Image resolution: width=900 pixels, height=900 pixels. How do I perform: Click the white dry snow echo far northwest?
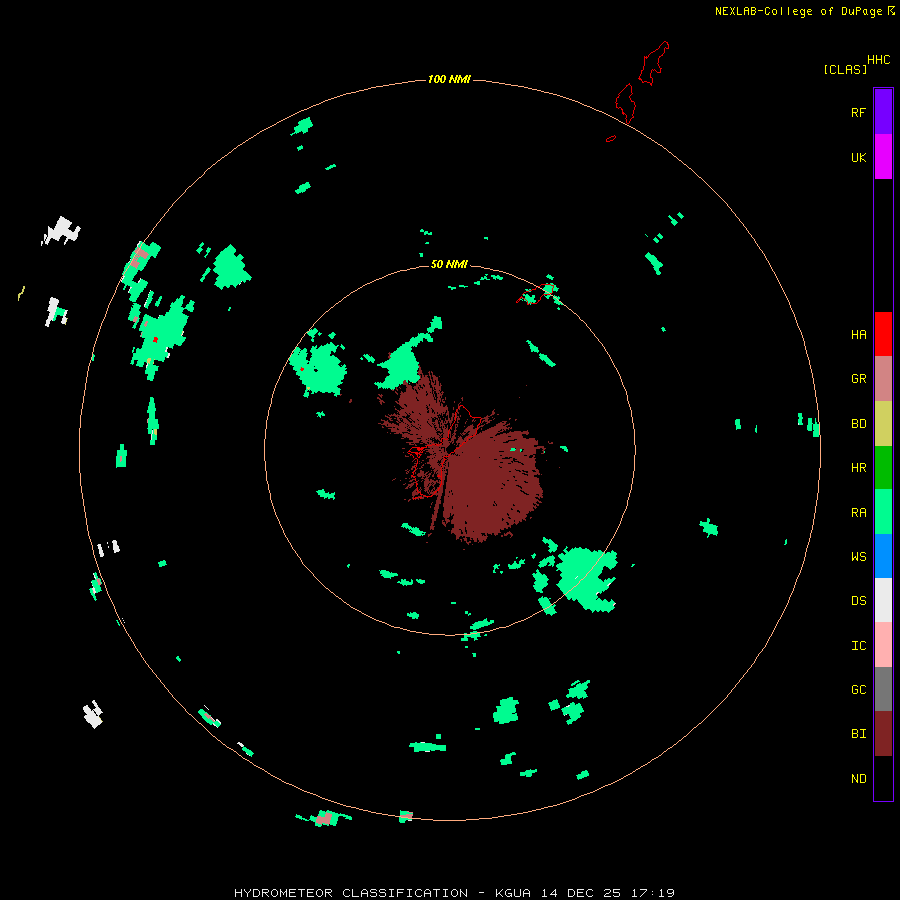pos(61,231)
